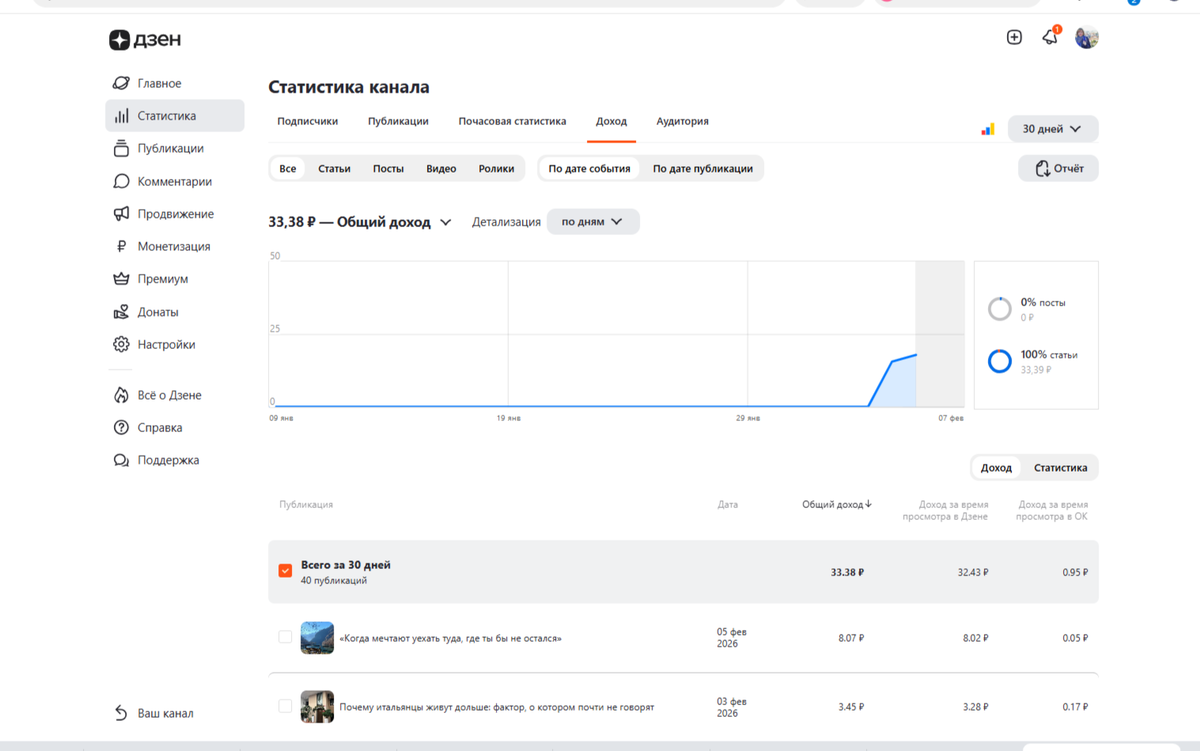Select the Статьи content filter
Screen dimensions: 1200x751
pyautogui.click(x=334, y=169)
